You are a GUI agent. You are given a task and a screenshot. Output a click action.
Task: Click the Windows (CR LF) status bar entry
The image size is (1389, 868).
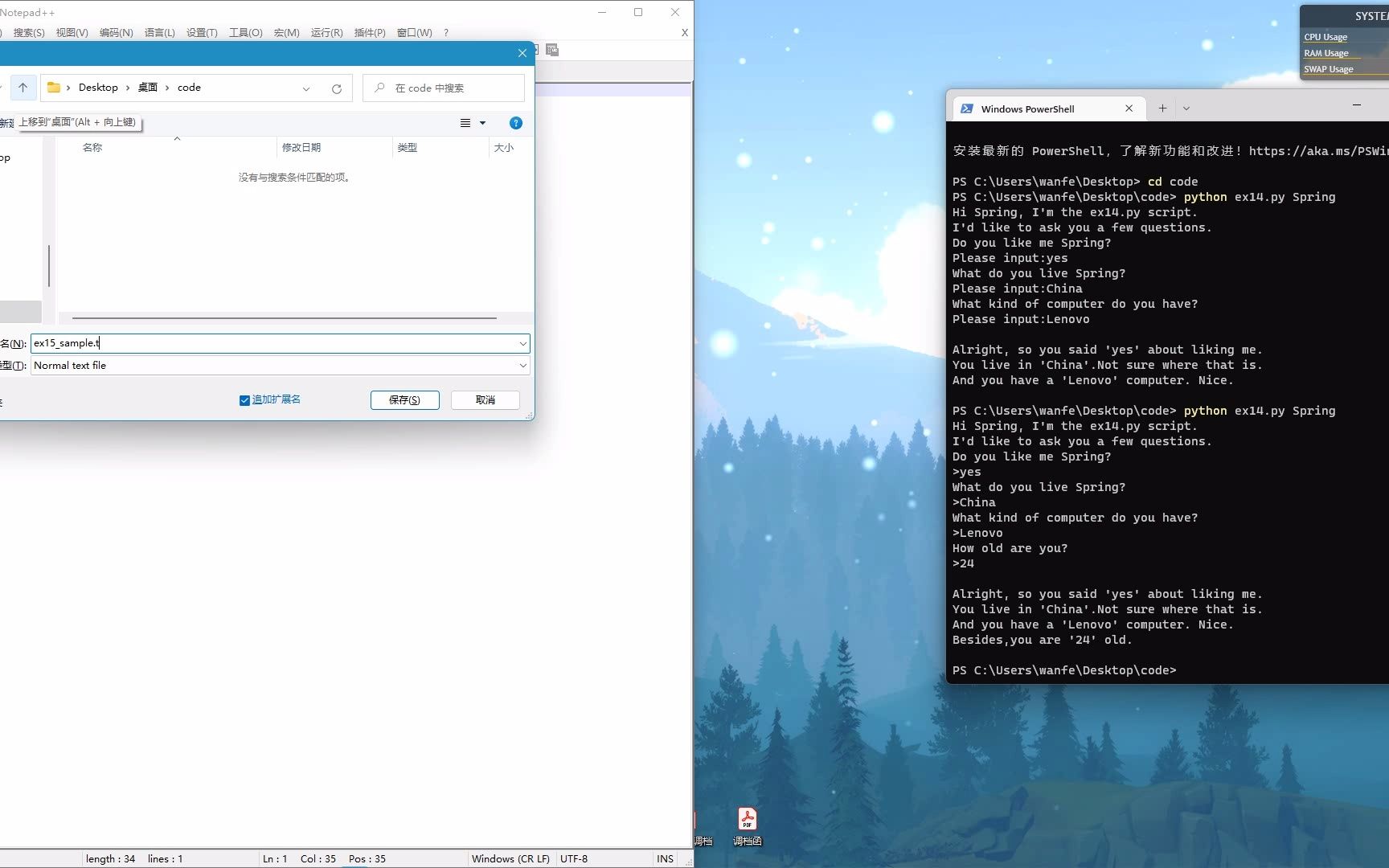click(x=510, y=858)
